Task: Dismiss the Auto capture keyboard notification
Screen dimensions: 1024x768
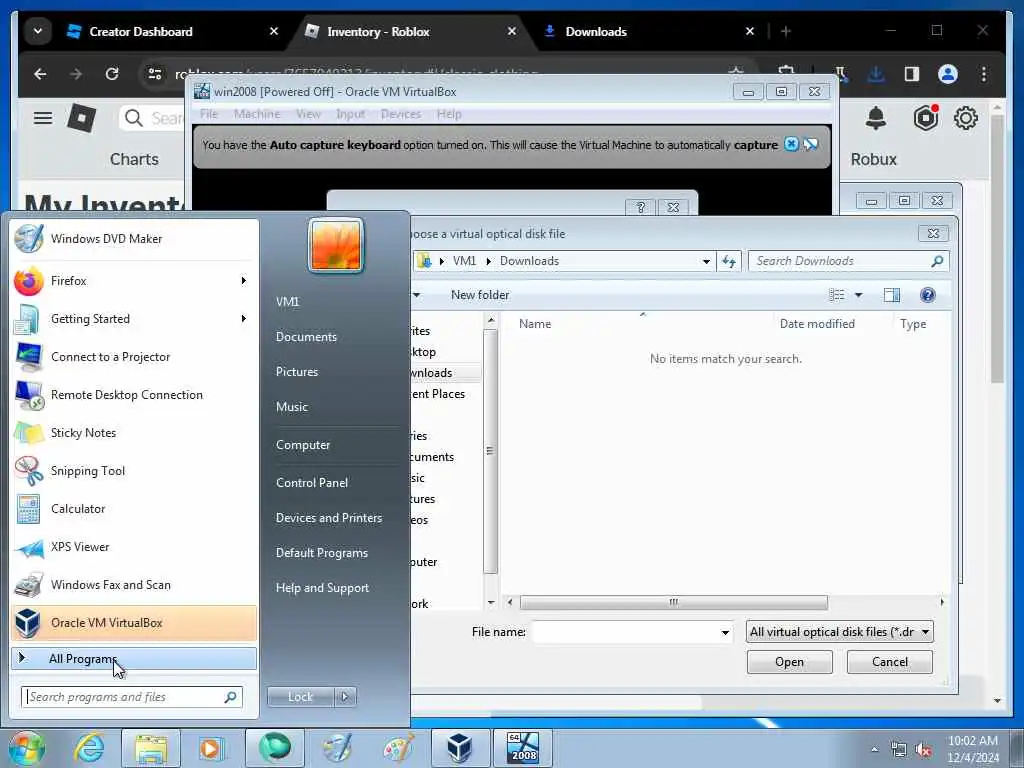Action: tap(791, 144)
